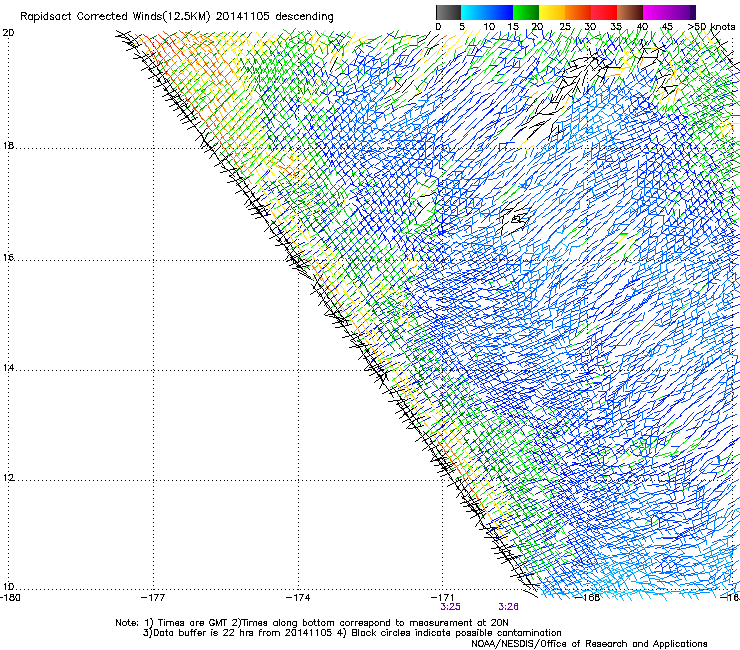Click the longitude label '-174'

click(x=298, y=597)
